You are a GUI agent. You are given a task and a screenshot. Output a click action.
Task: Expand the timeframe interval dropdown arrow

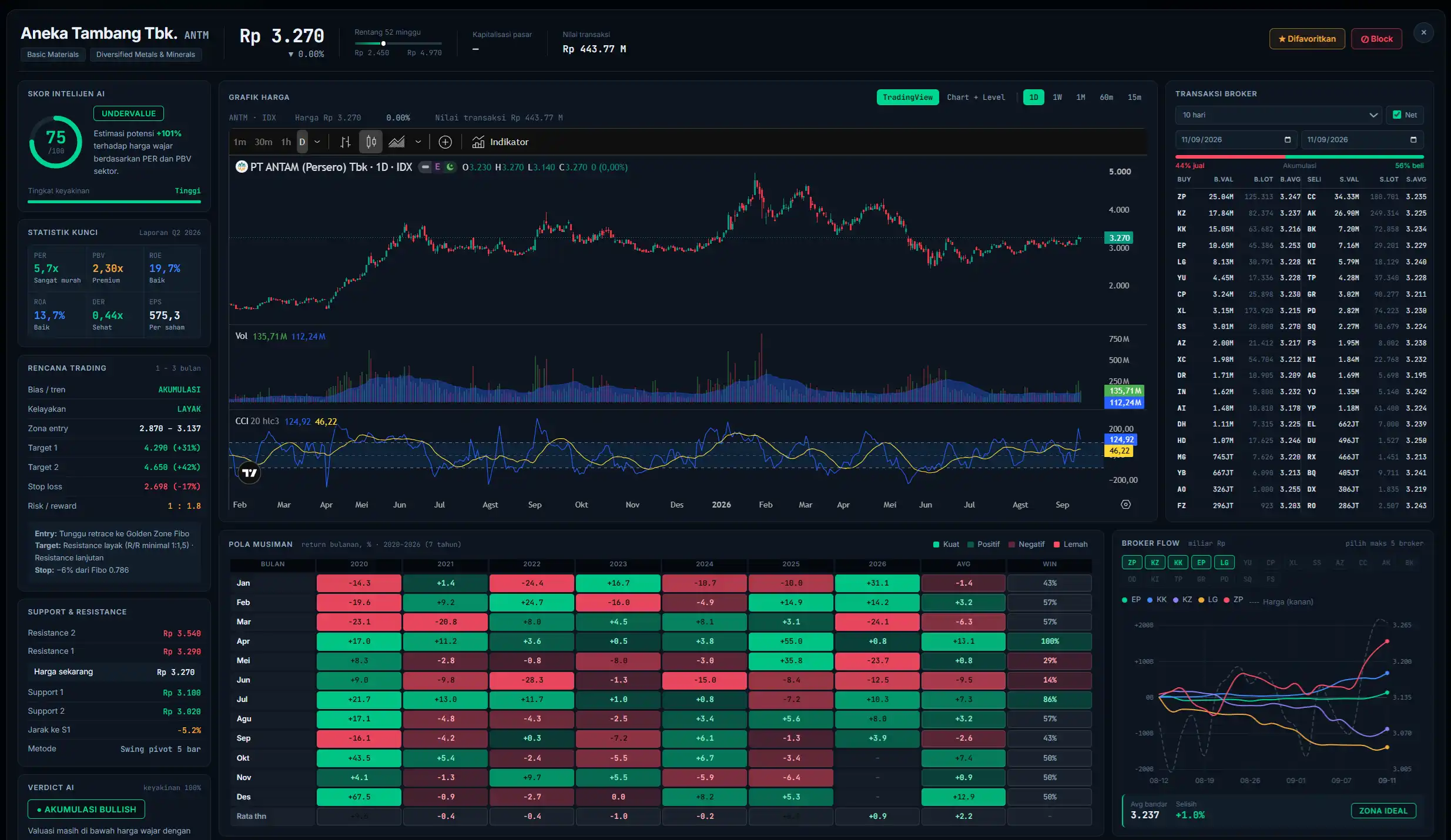[x=317, y=142]
